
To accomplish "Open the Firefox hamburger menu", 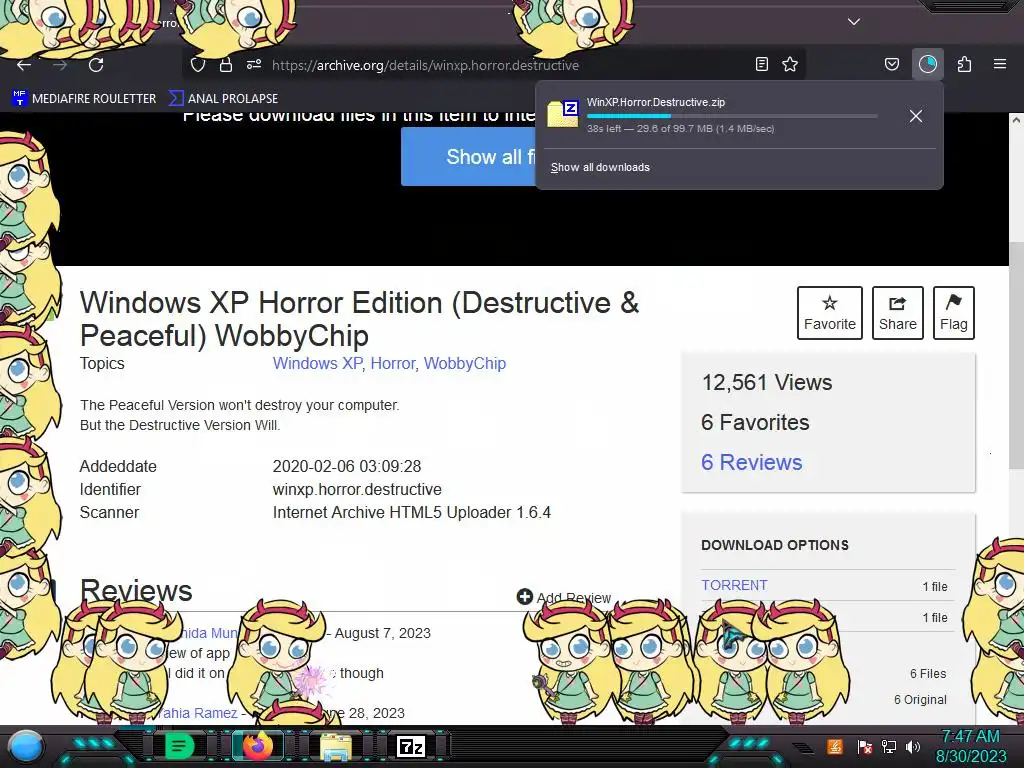I will click(1000, 64).
